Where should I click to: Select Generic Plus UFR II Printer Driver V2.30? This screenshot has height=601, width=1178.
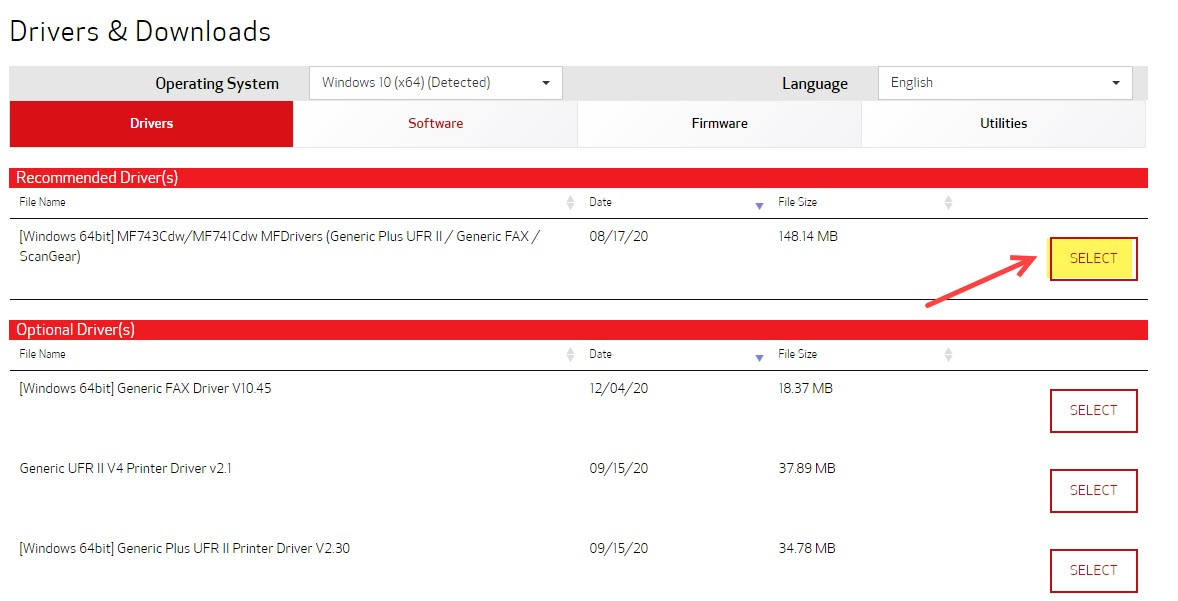[x=1093, y=570]
